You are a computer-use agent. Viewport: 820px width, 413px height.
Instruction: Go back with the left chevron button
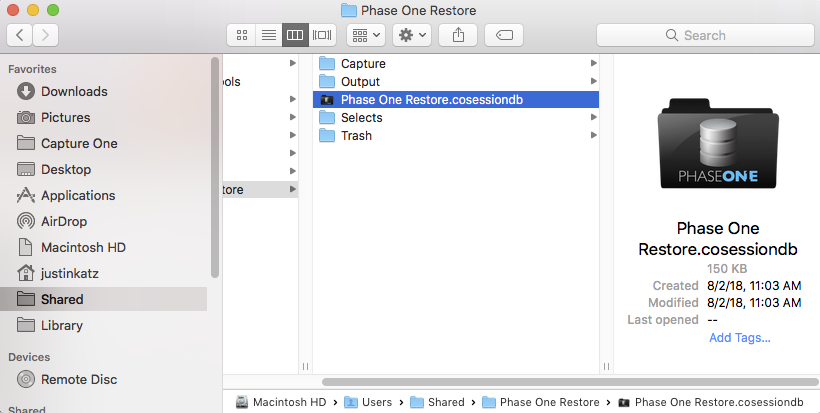pos(20,35)
